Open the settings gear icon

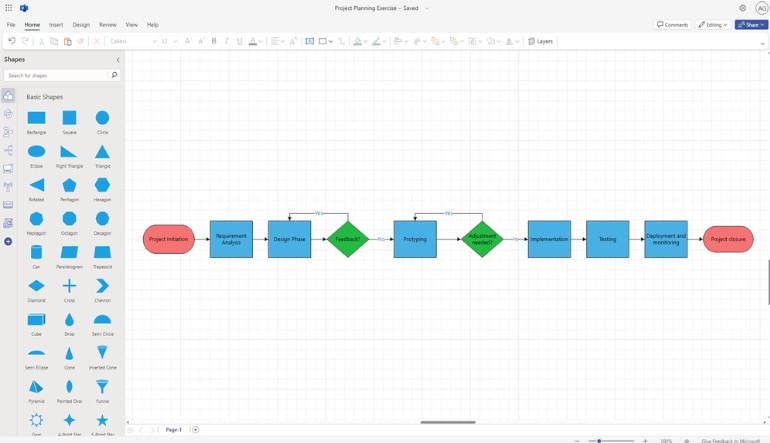coord(742,8)
